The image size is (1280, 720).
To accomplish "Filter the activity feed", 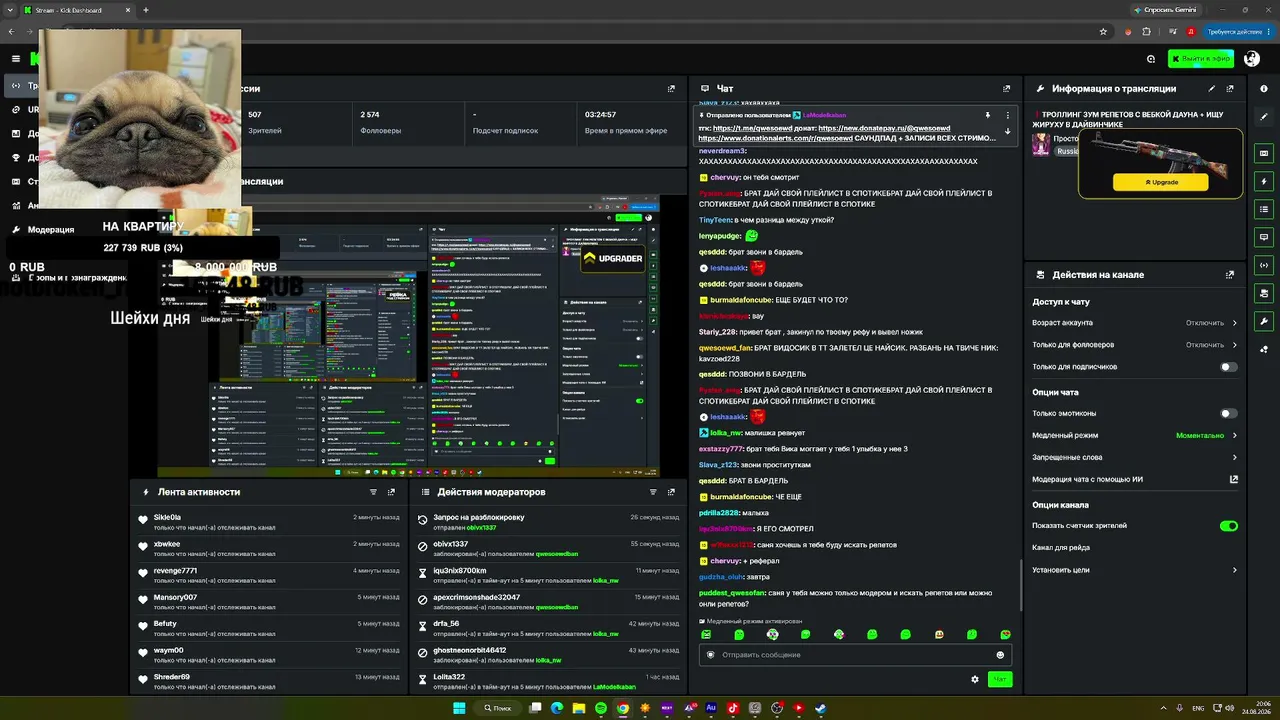I will (374, 492).
